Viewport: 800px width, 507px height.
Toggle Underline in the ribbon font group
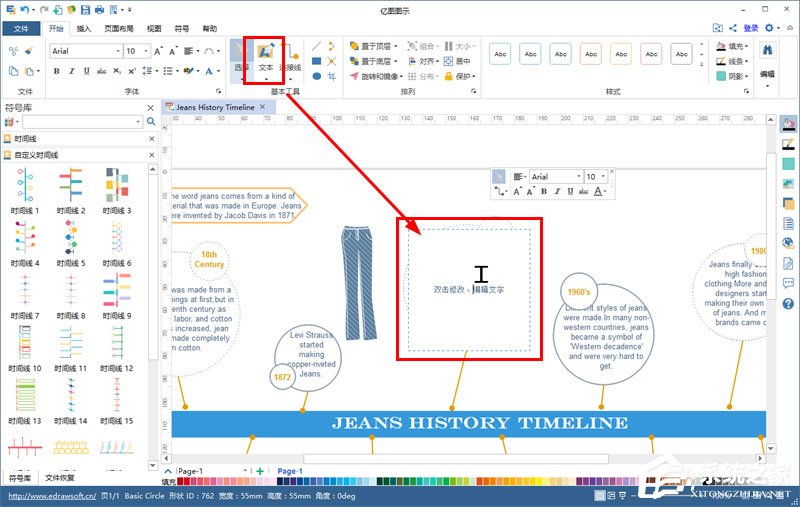[x=85, y=71]
